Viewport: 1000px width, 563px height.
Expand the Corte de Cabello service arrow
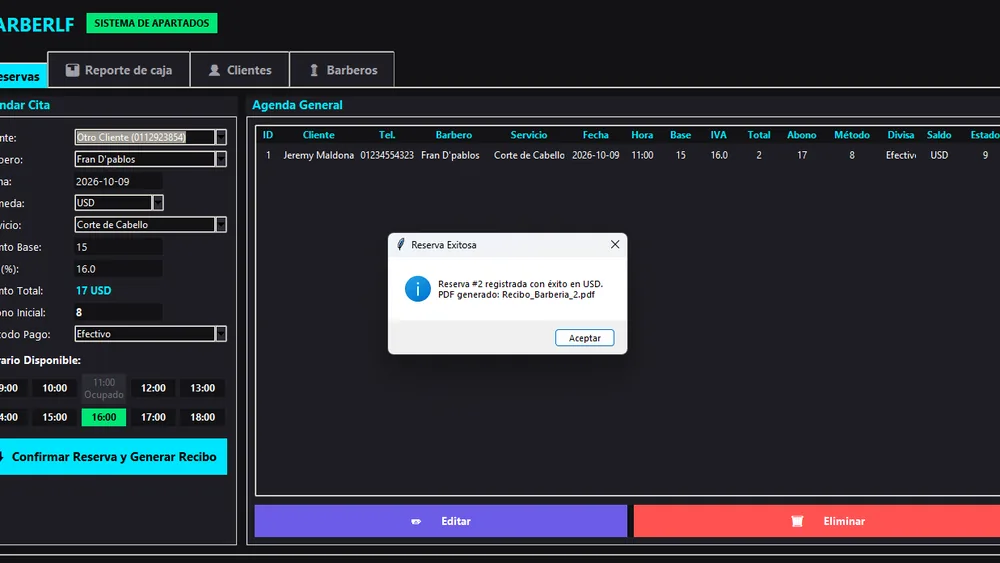click(x=221, y=224)
